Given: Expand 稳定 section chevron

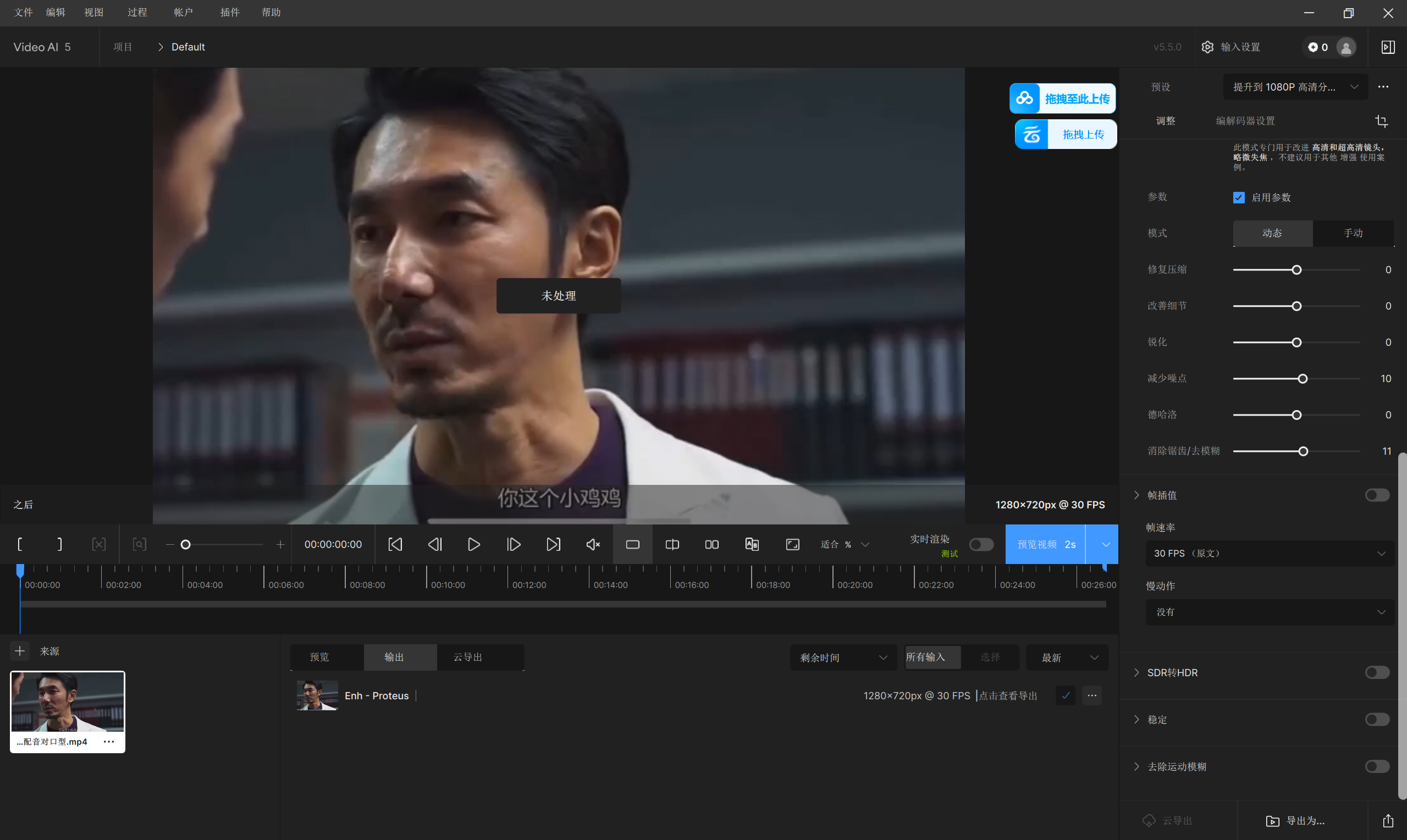Looking at the screenshot, I should (x=1136, y=720).
